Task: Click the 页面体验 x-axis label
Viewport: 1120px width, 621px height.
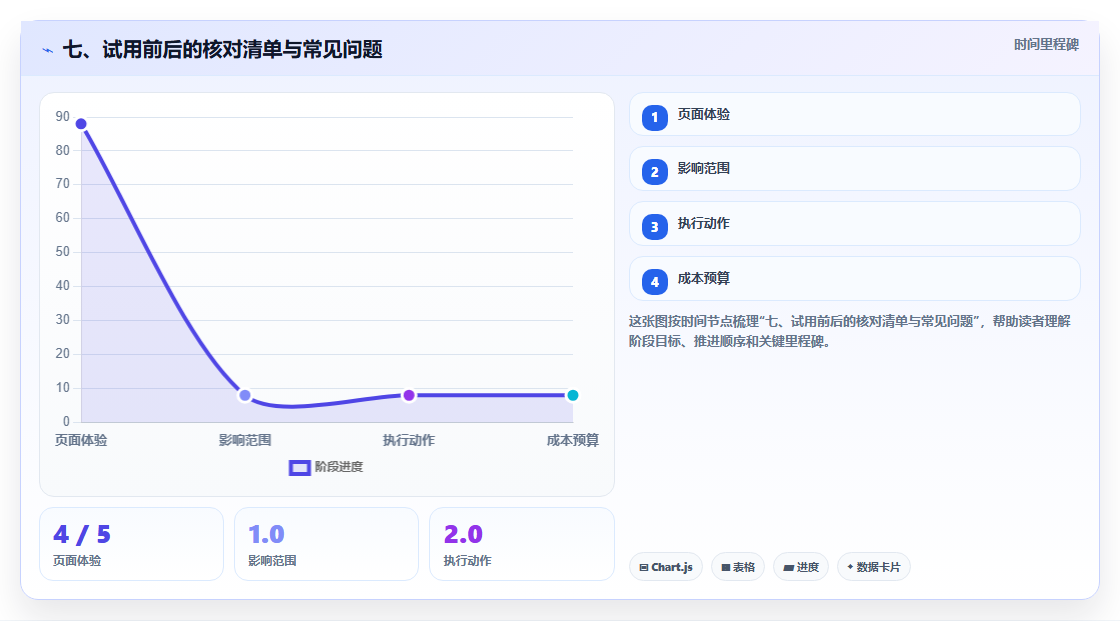Action: click(x=81, y=440)
